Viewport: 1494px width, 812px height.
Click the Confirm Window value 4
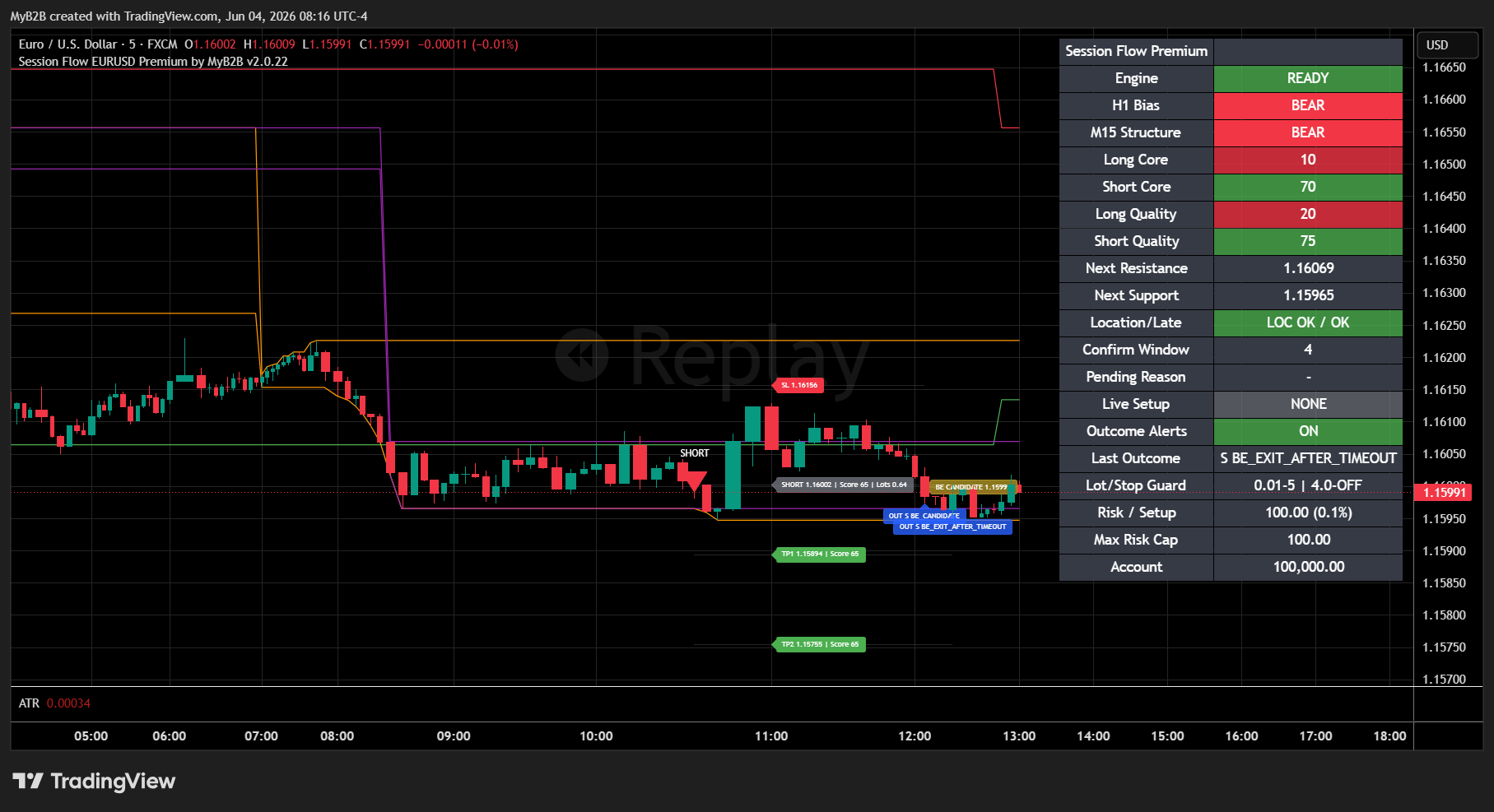click(1308, 350)
